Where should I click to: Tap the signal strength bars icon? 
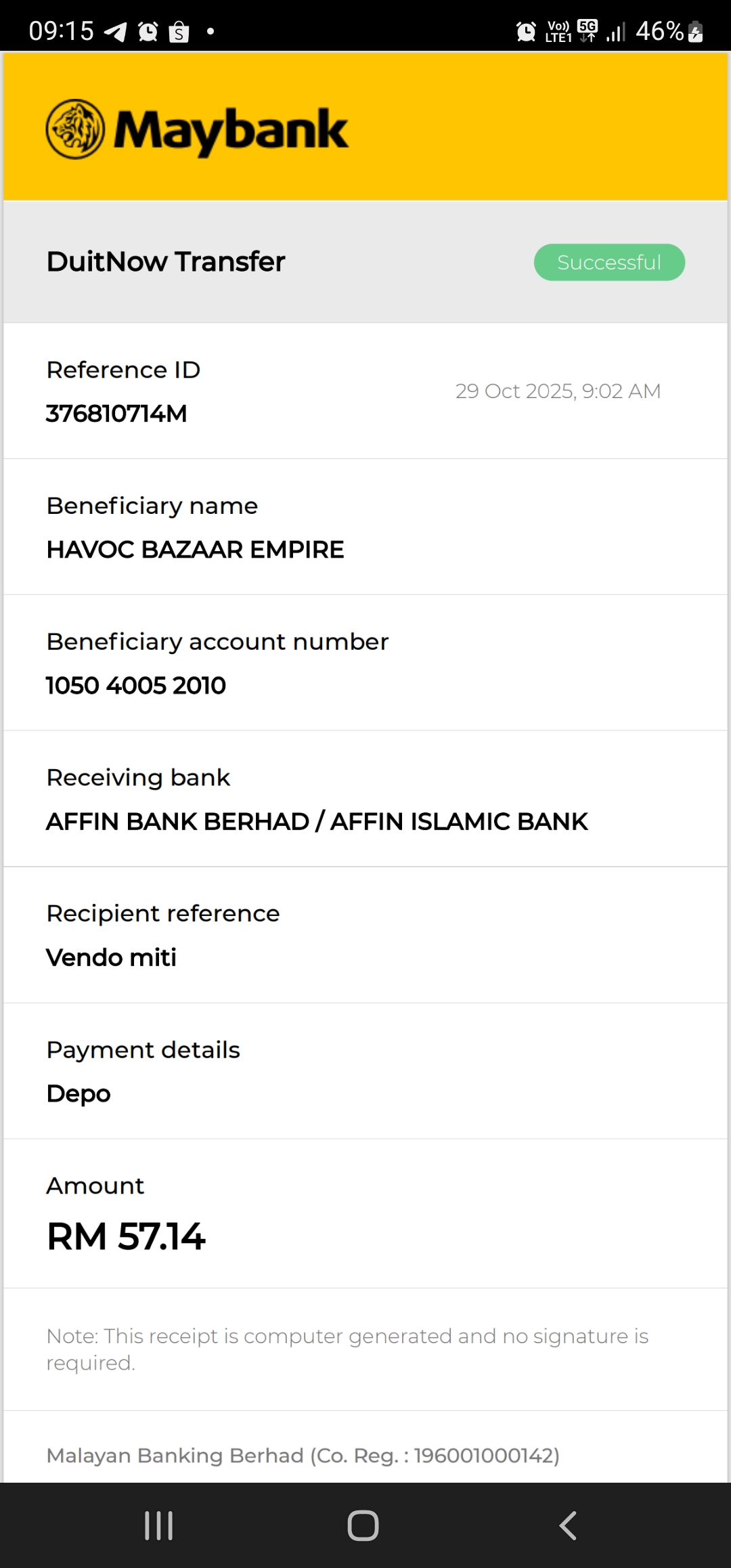616,31
